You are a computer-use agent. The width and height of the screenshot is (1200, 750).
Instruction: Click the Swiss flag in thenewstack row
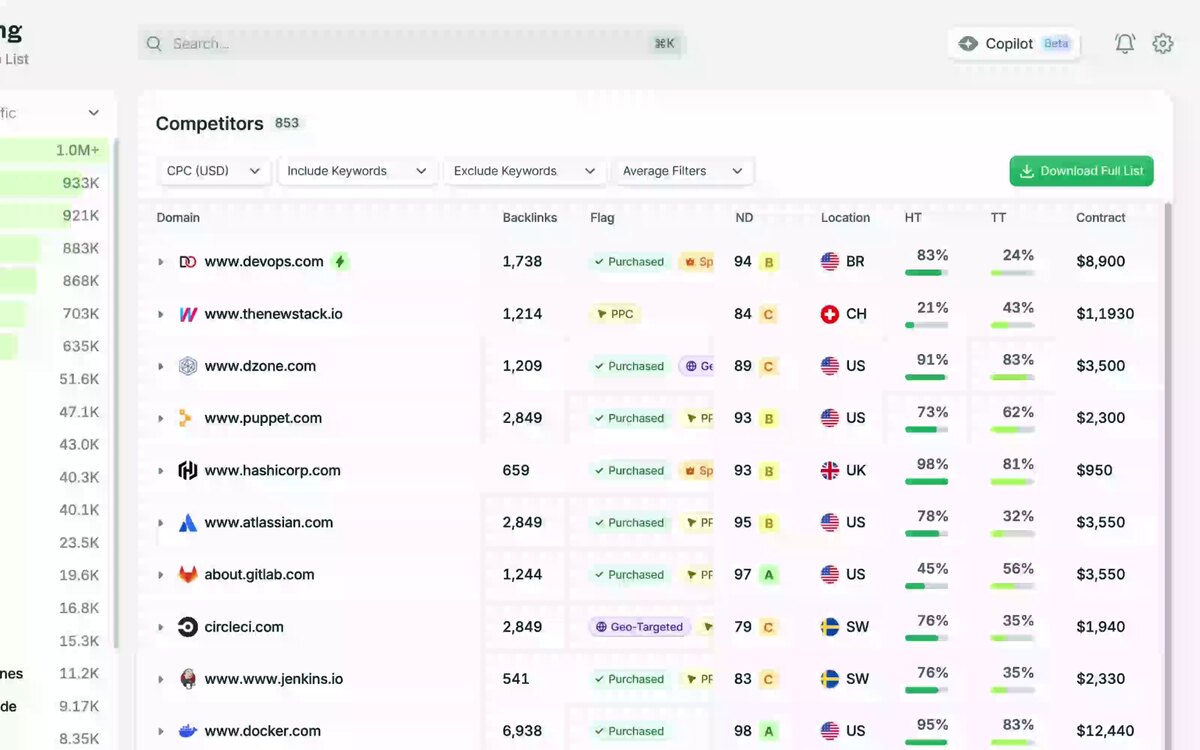coord(830,314)
